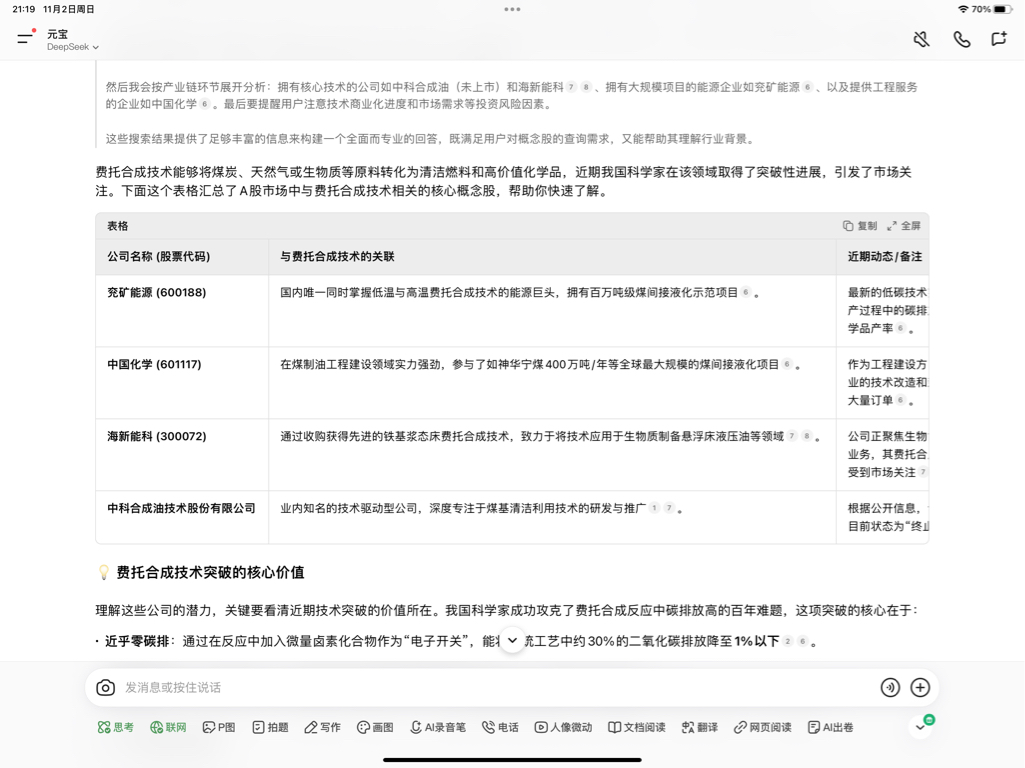Tap the 21:19 clock in status bar

(24, 9)
